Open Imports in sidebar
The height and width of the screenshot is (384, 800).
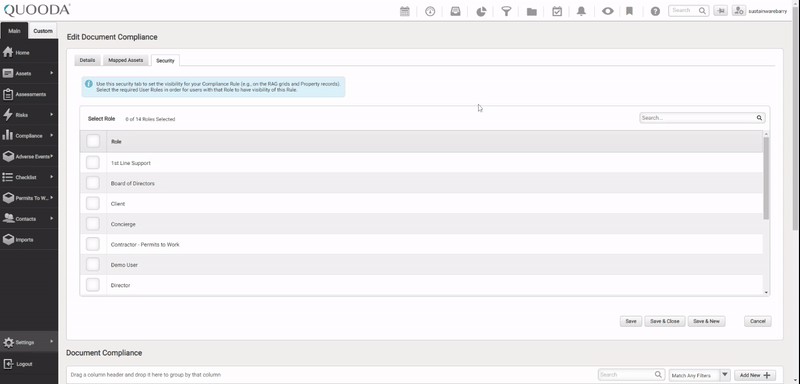coord(29,240)
